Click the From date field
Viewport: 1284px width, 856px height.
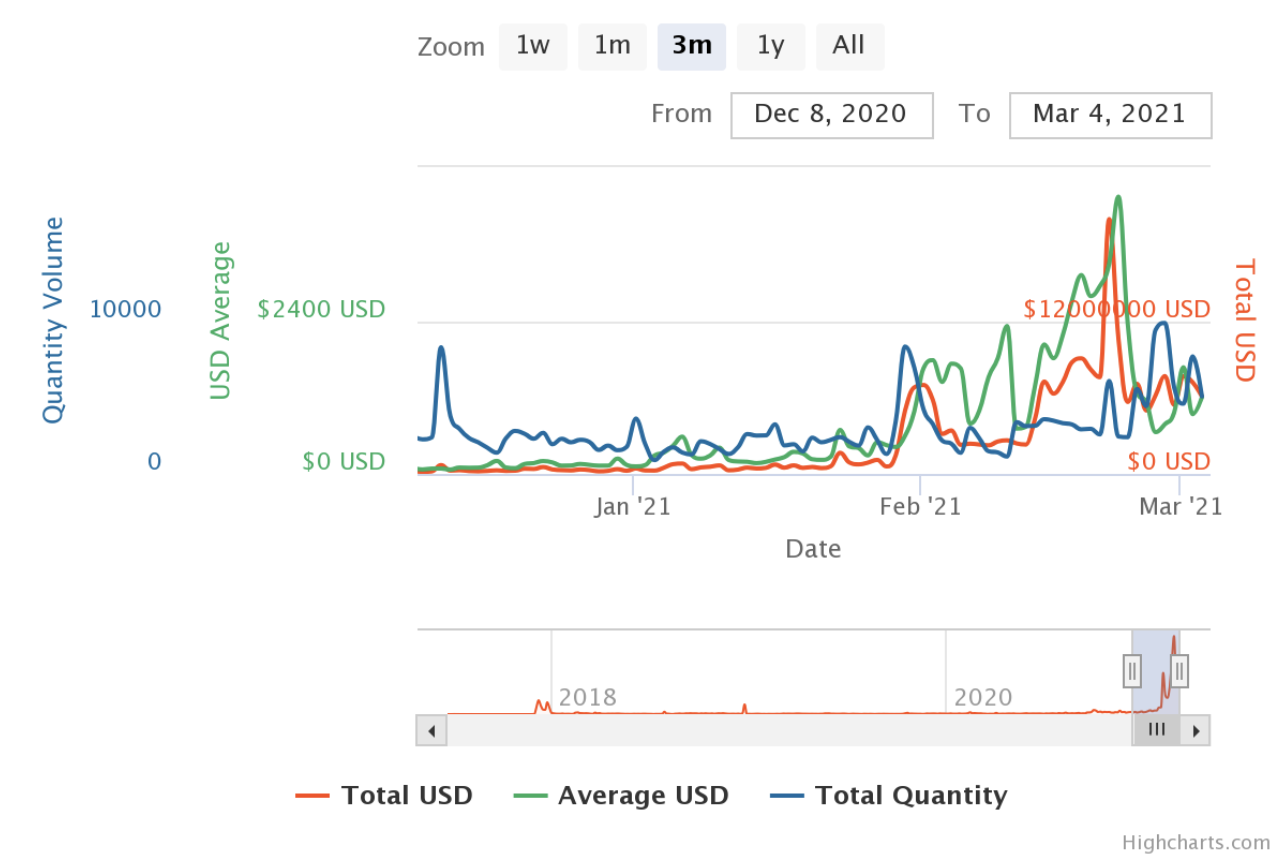[831, 114]
